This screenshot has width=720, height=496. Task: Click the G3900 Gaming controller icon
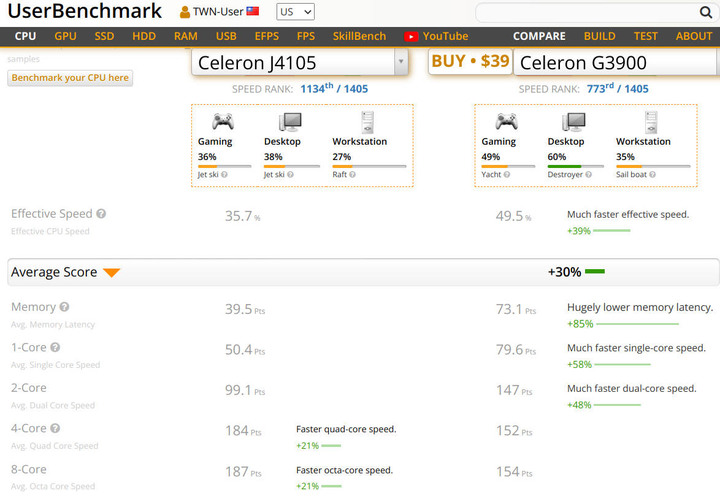506,122
